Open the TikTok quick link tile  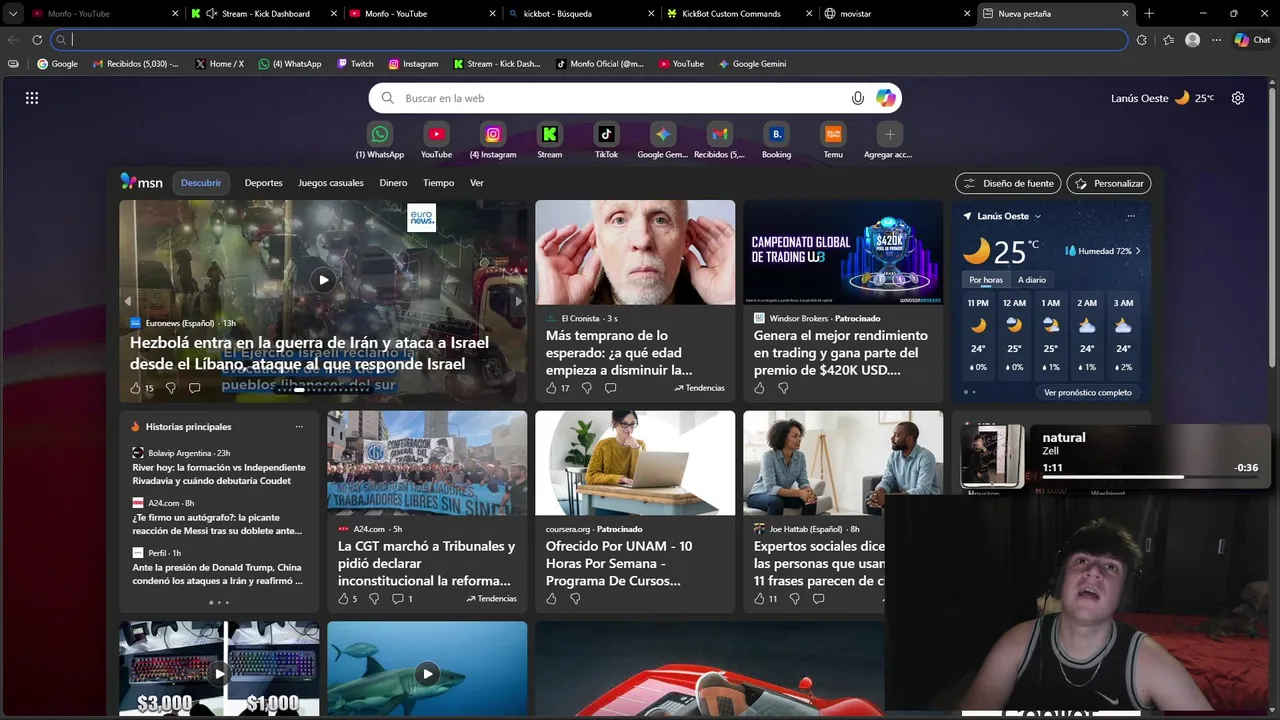tap(607, 140)
